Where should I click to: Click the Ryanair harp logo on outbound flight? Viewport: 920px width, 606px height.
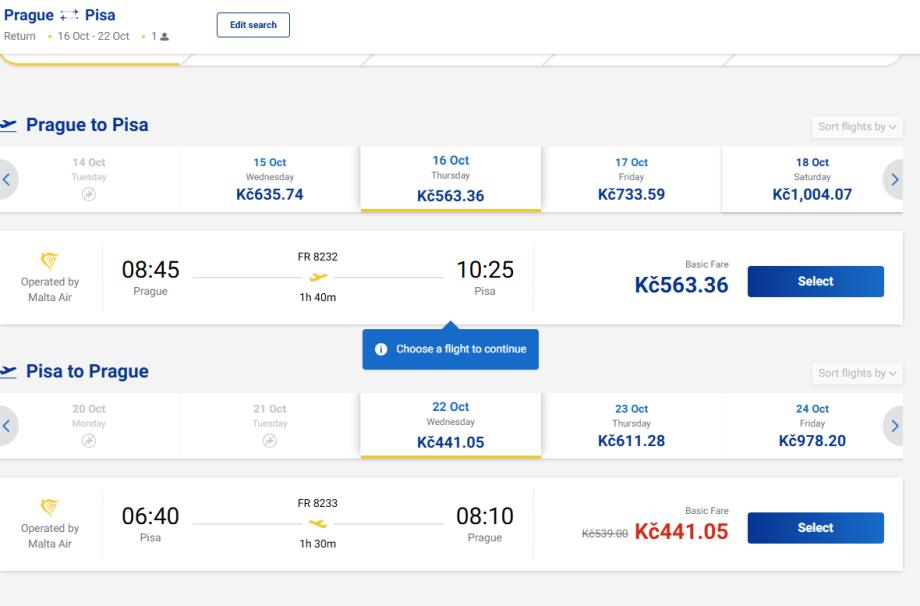click(49, 262)
